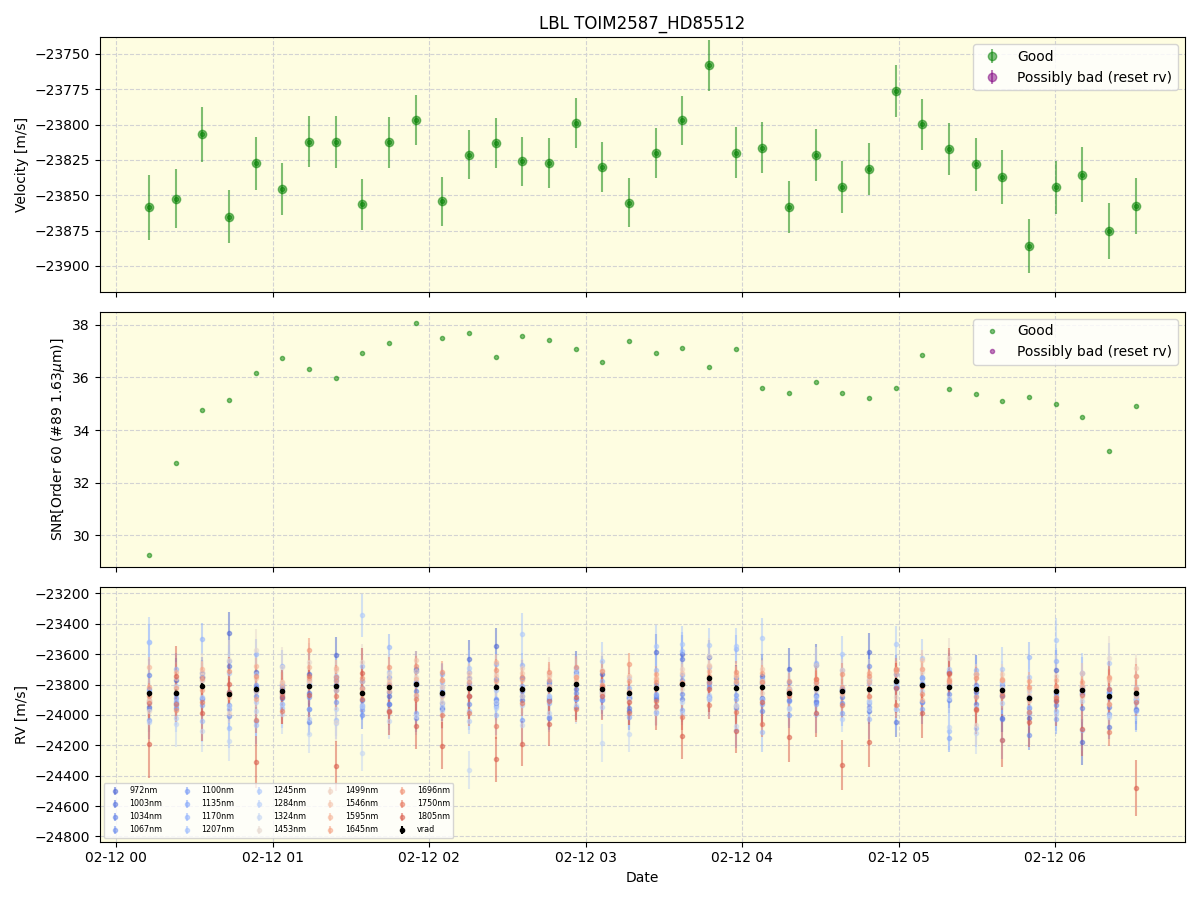The width and height of the screenshot is (1200, 900).
Task: Click the green Good marker in velocity legend
Action: tap(992, 56)
